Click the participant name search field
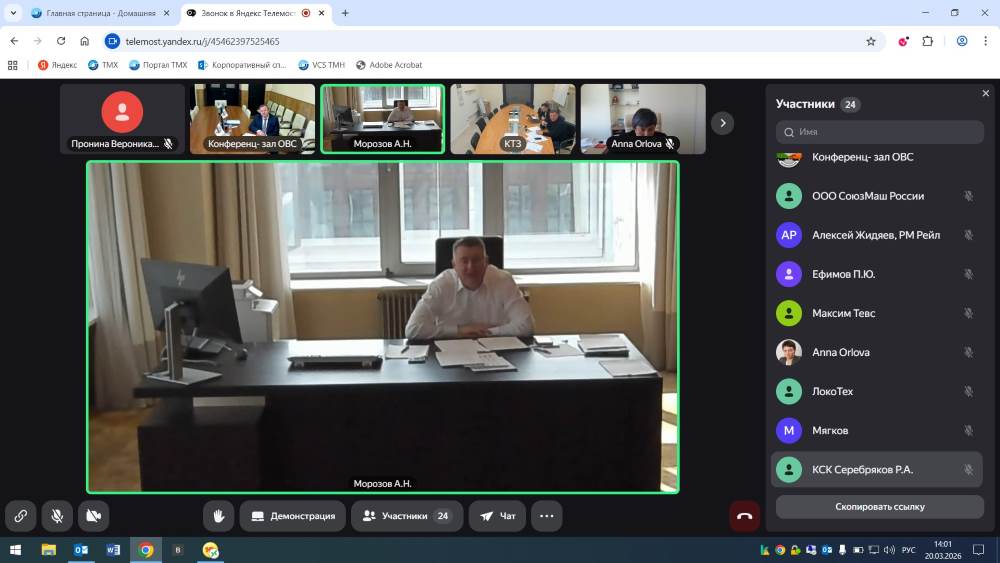1000x563 pixels. click(880, 132)
